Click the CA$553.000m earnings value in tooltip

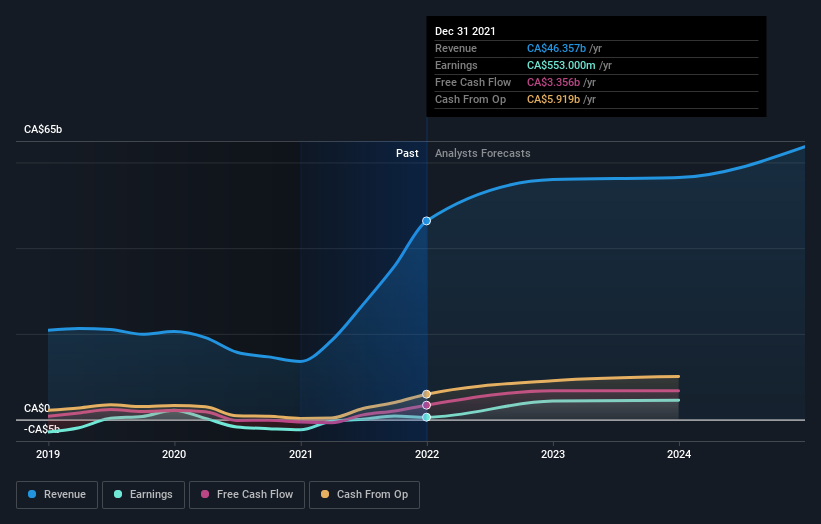tap(561, 65)
